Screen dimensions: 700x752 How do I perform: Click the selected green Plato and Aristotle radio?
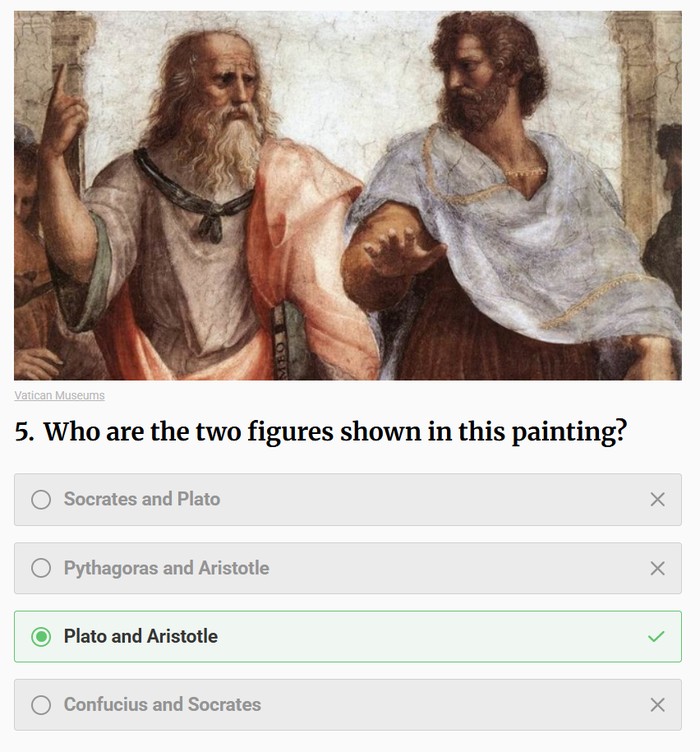pos(41,636)
